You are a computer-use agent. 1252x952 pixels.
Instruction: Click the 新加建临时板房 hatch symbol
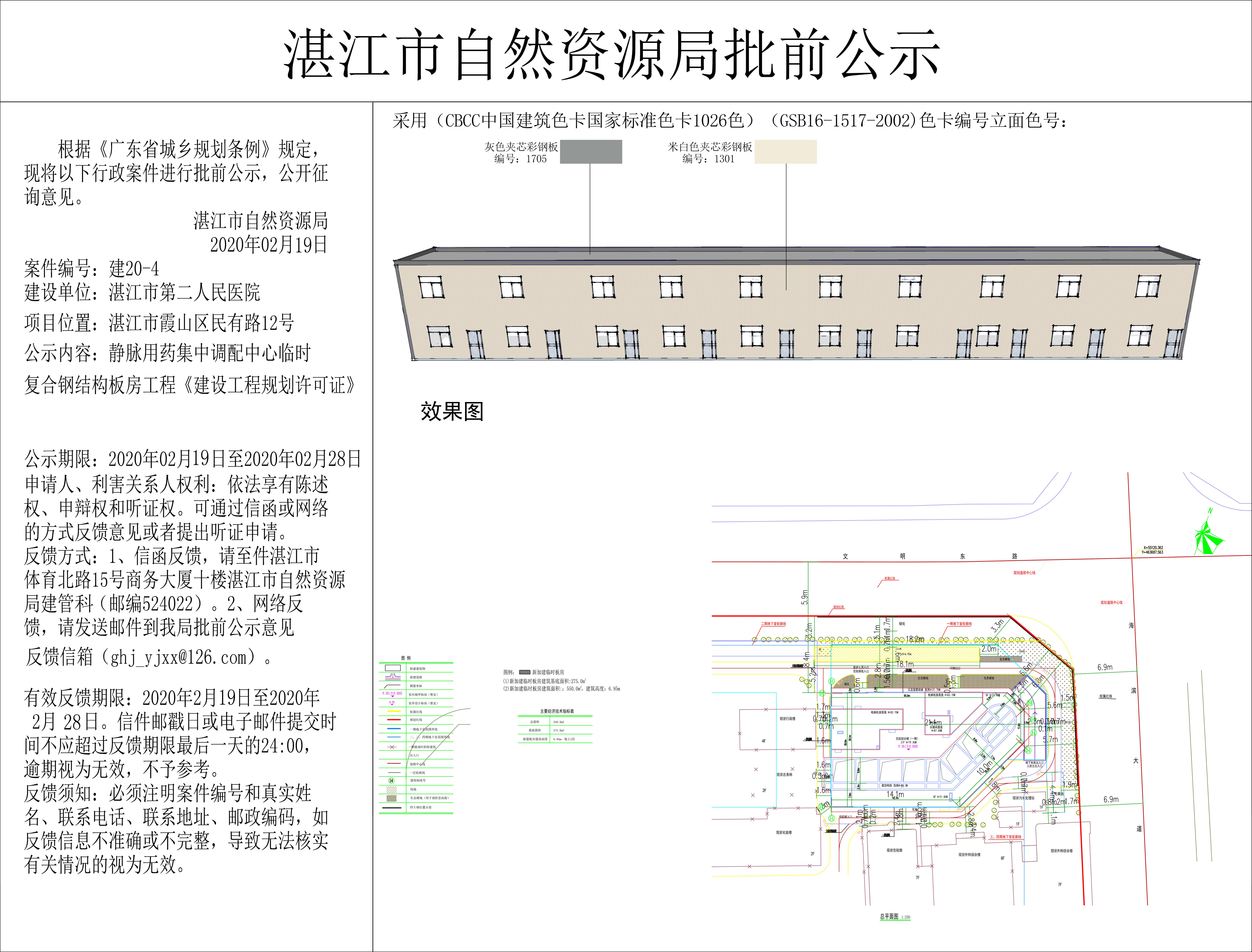[x=525, y=672]
